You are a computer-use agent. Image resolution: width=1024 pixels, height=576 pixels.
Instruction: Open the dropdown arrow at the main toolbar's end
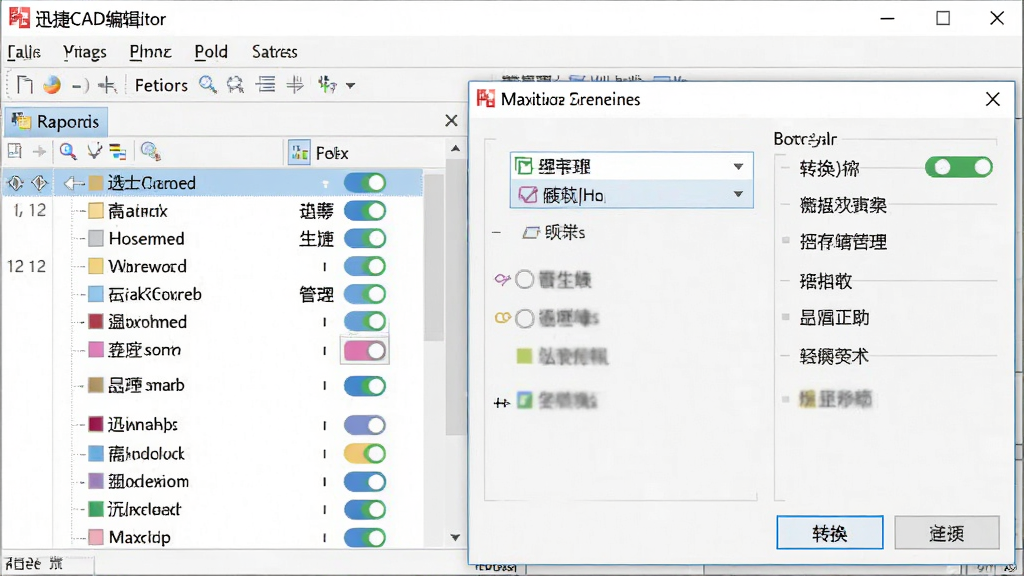(x=350, y=86)
